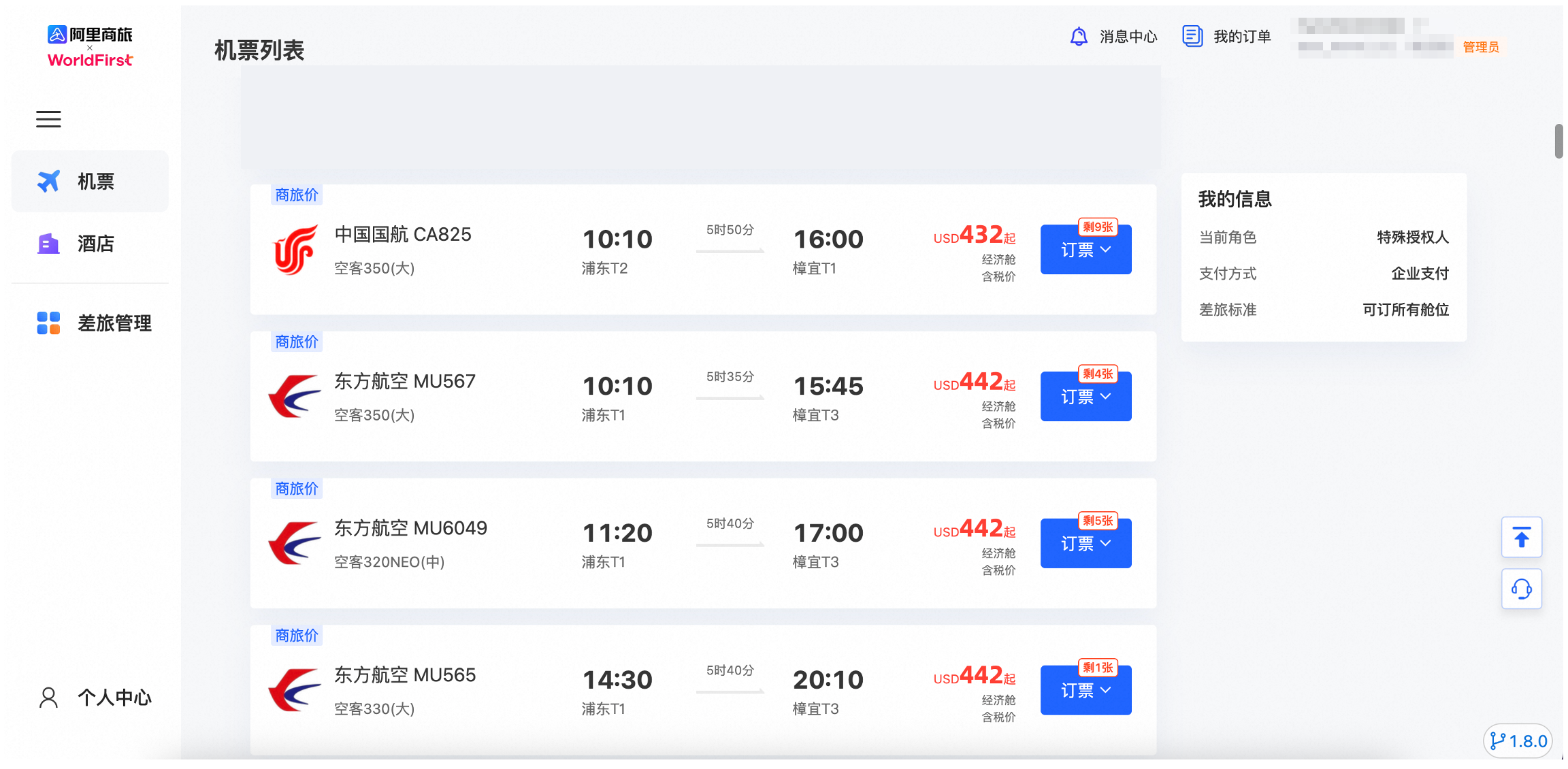Expand booking dropdown for MU565 flight
This screenshot has width=1568, height=769.
coord(1085,691)
